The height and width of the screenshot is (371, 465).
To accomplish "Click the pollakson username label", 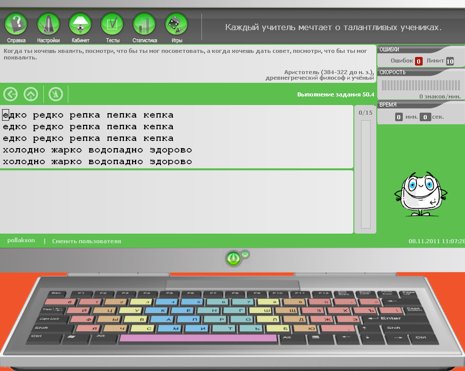I will (x=21, y=240).
